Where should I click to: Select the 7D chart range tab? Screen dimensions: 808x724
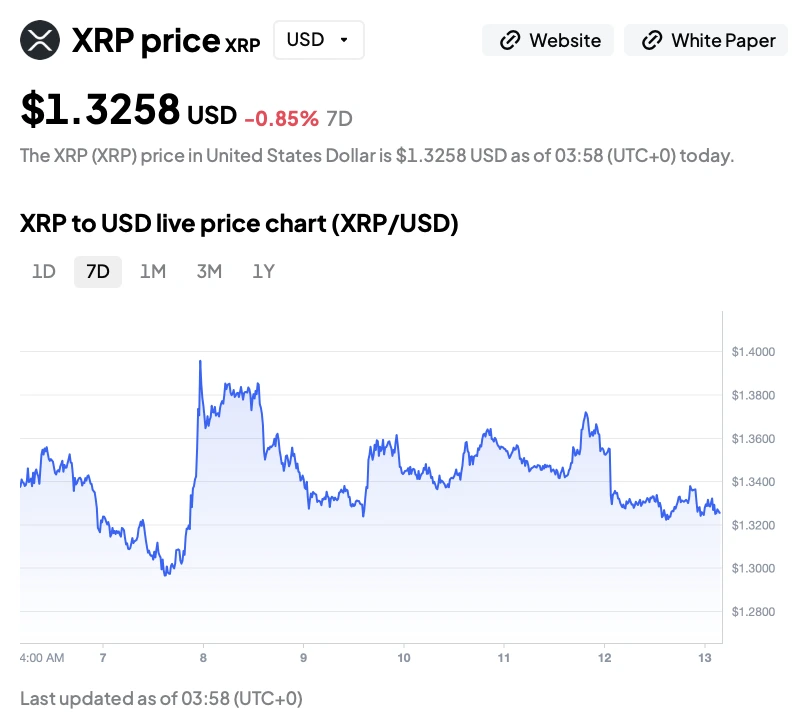[x=98, y=271]
